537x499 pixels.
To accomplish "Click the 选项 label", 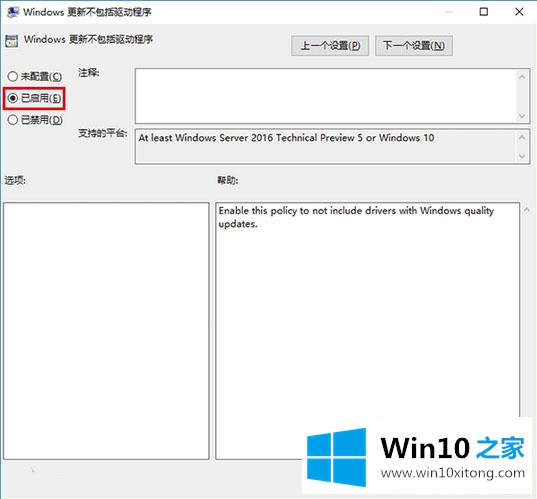I will point(15,180).
